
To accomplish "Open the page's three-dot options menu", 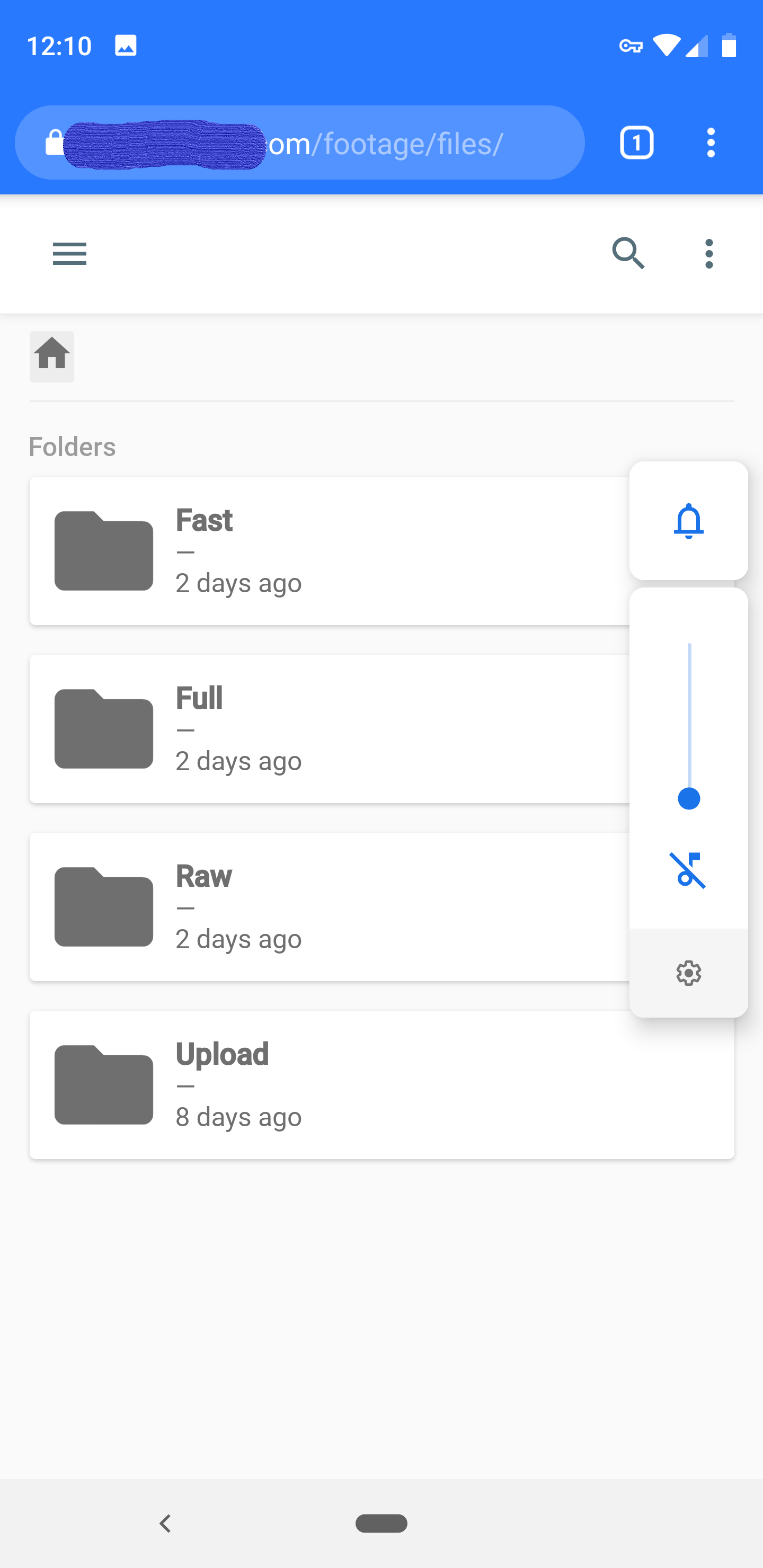I will (x=709, y=253).
